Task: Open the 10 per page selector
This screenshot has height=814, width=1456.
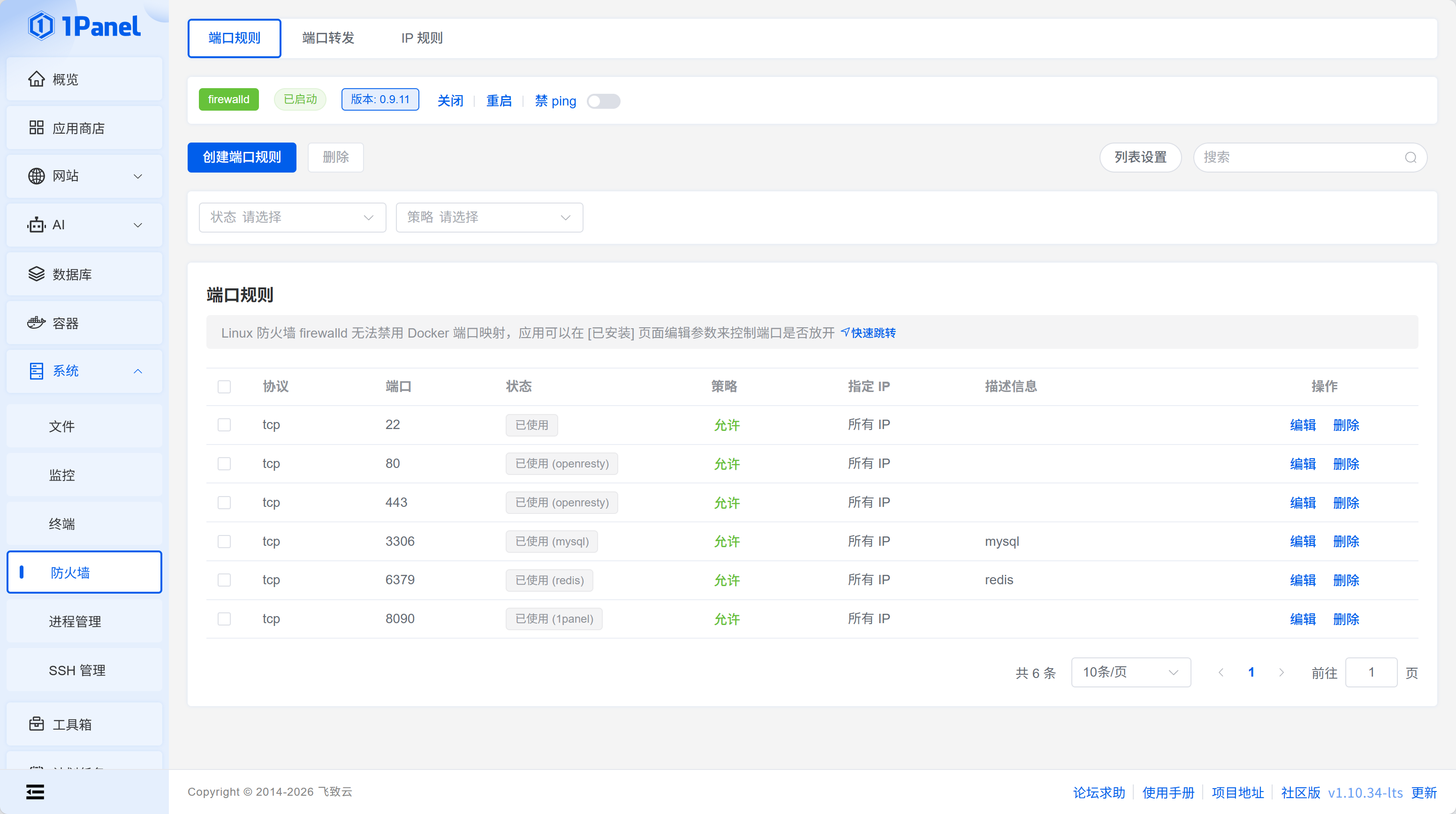Action: tap(1130, 672)
